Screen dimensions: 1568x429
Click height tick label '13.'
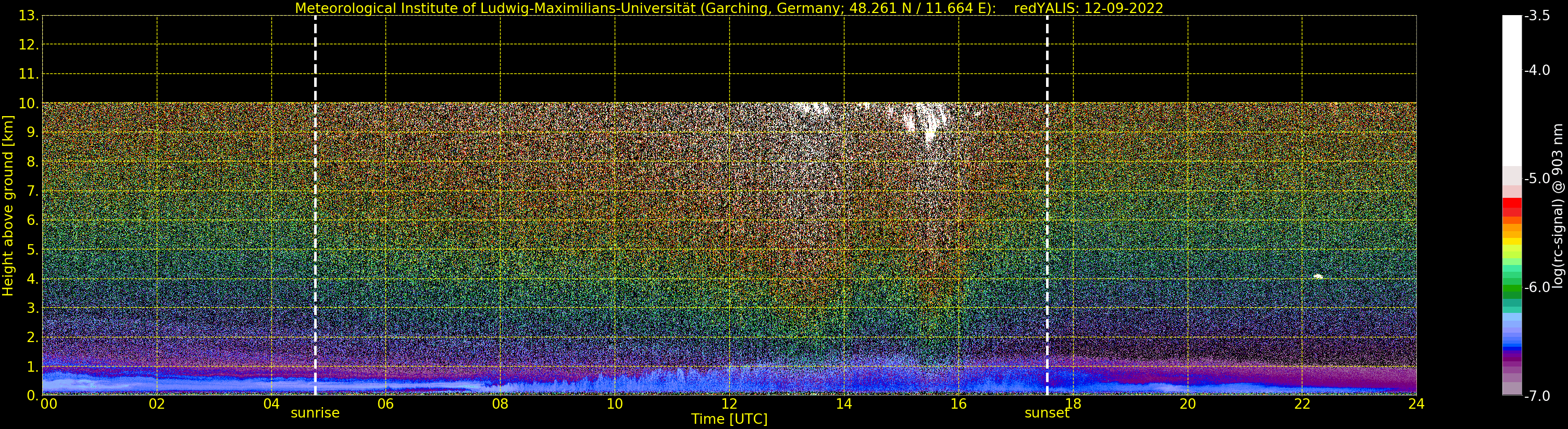point(29,16)
